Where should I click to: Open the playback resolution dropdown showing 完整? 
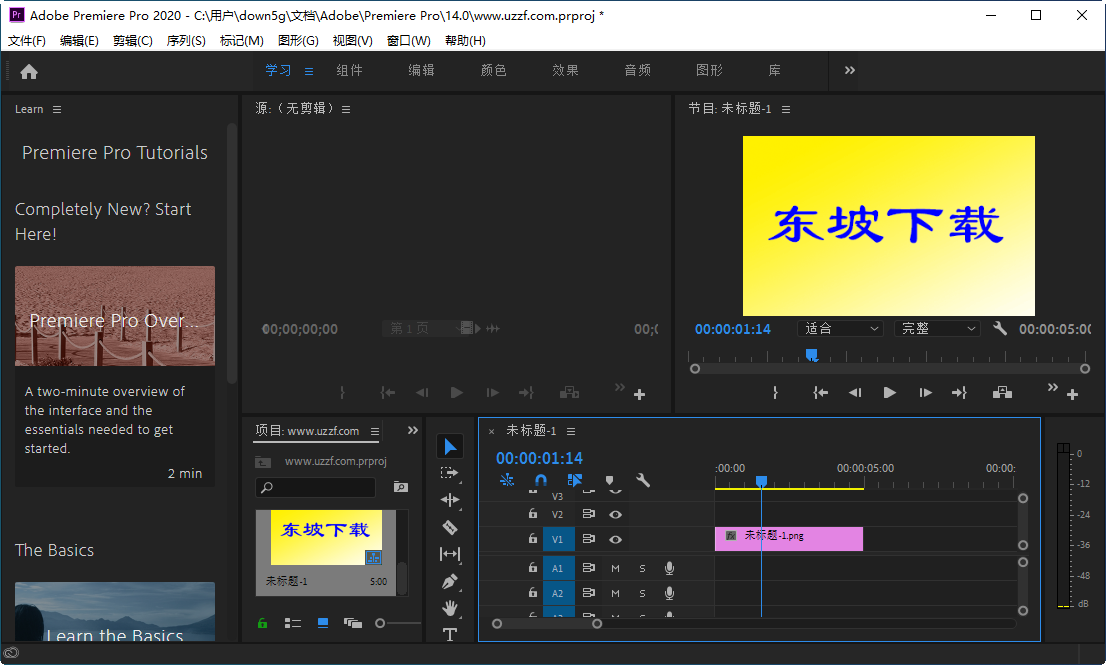point(936,328)
